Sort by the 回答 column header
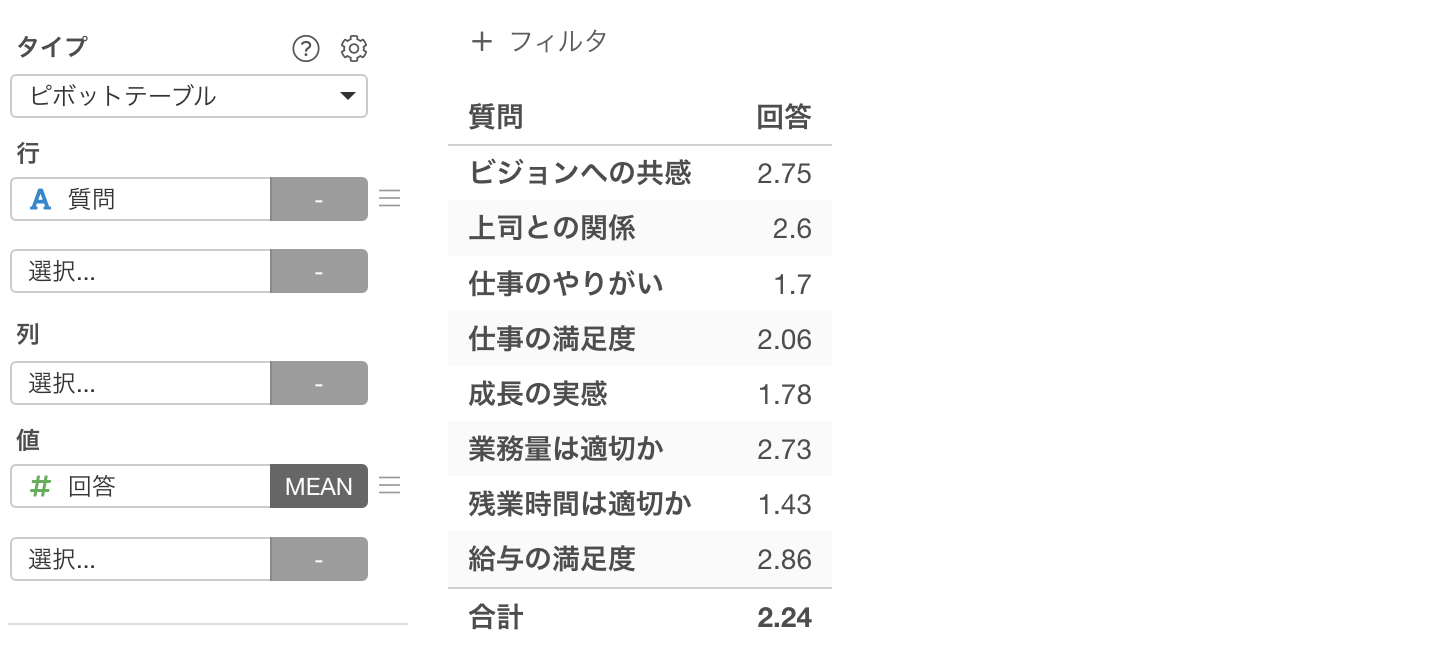Image resolution: width=1450 pixels, height=646 pixels. [784, 118]
